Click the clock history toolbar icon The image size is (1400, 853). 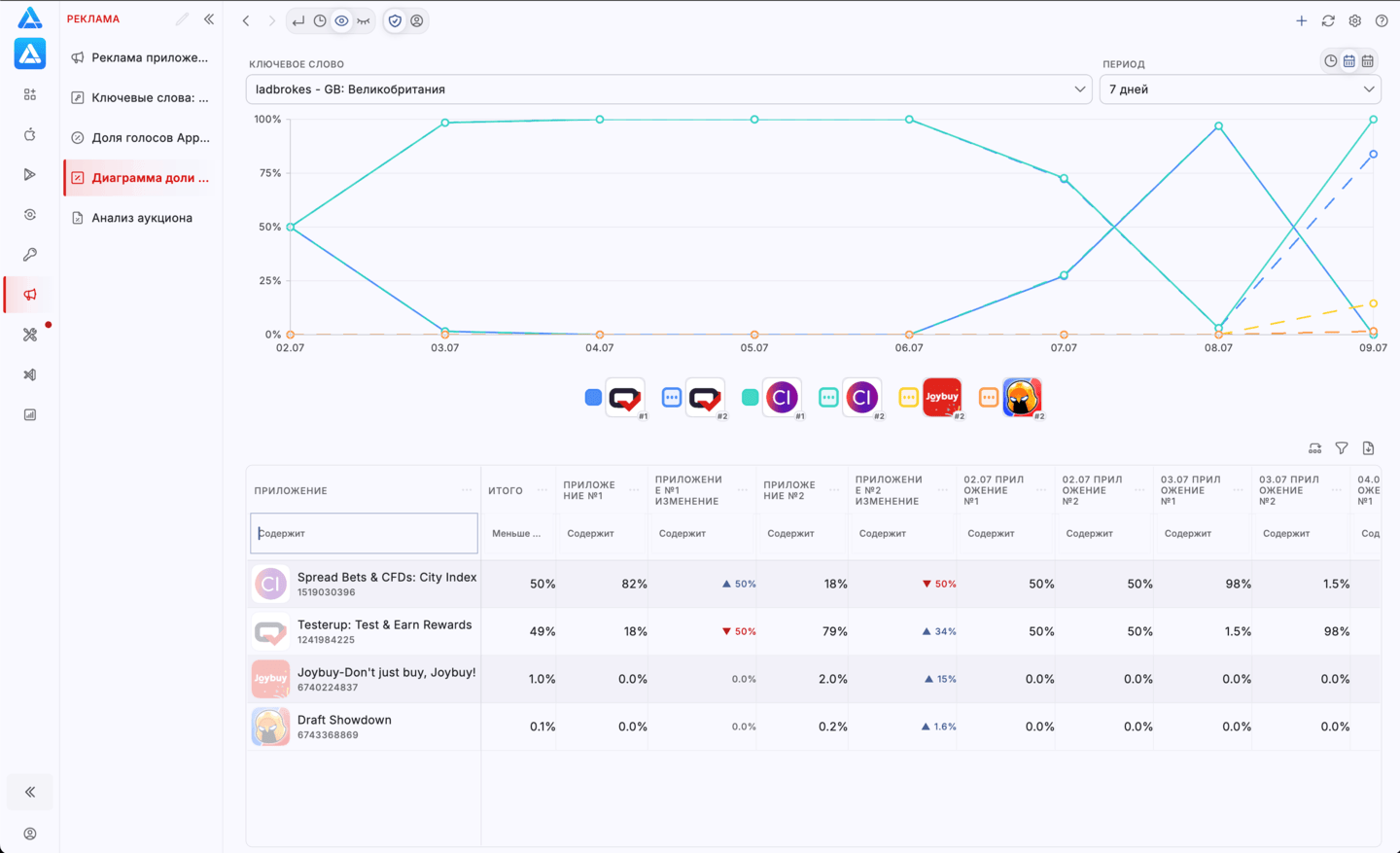click(320, 20)
